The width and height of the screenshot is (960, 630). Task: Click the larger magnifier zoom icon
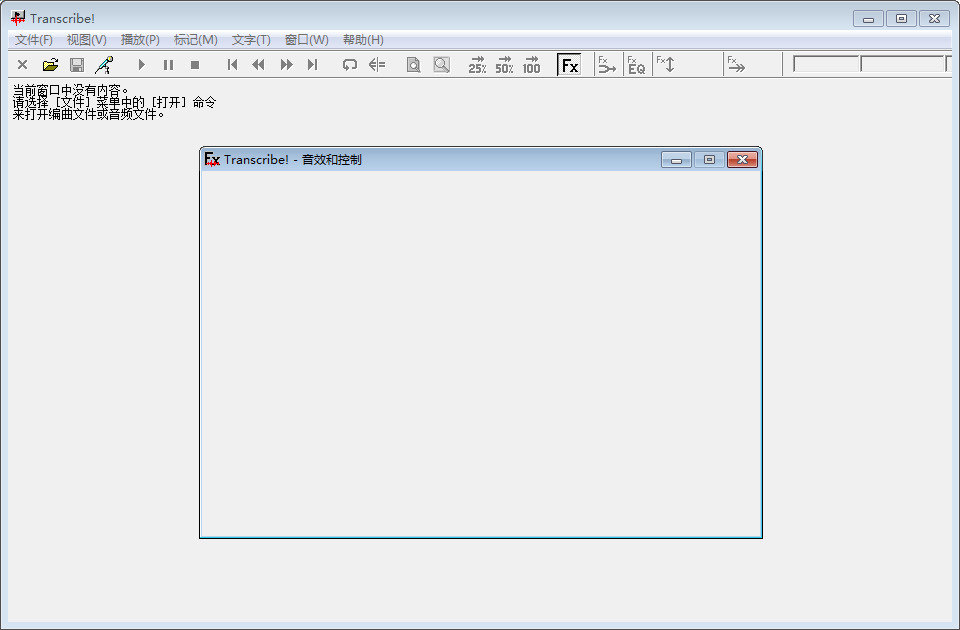pos(441,64)
